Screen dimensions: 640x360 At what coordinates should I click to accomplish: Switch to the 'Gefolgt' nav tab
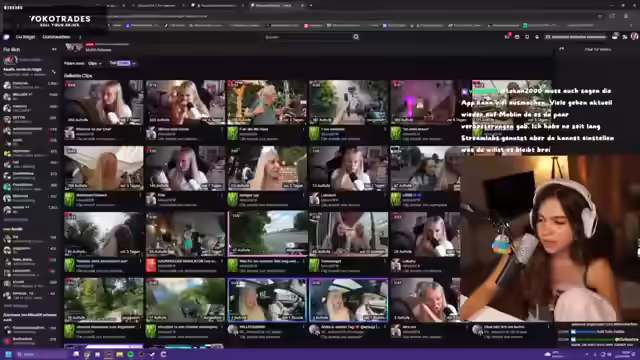pos(25,37)
